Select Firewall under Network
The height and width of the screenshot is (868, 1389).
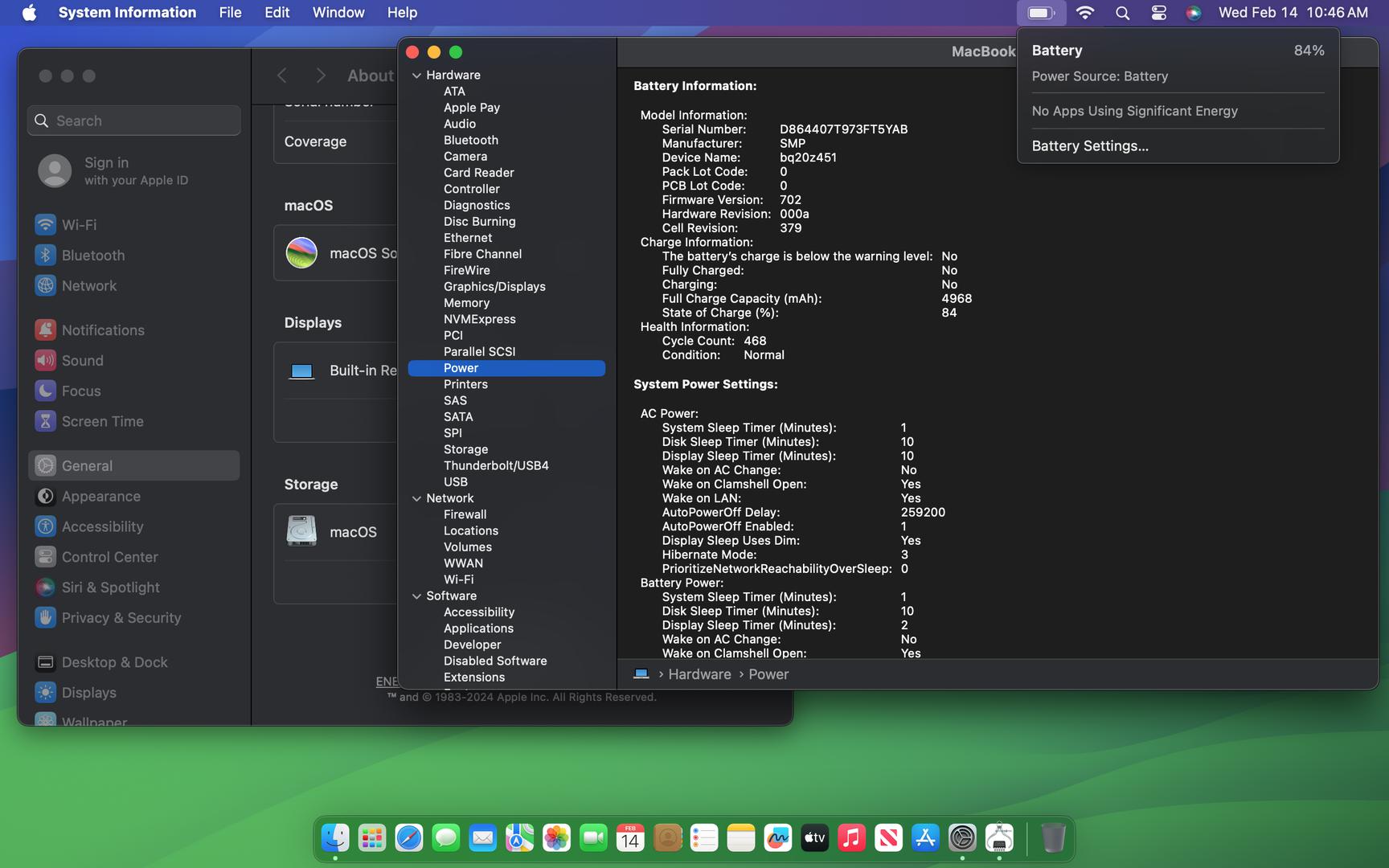click(465, 514)
